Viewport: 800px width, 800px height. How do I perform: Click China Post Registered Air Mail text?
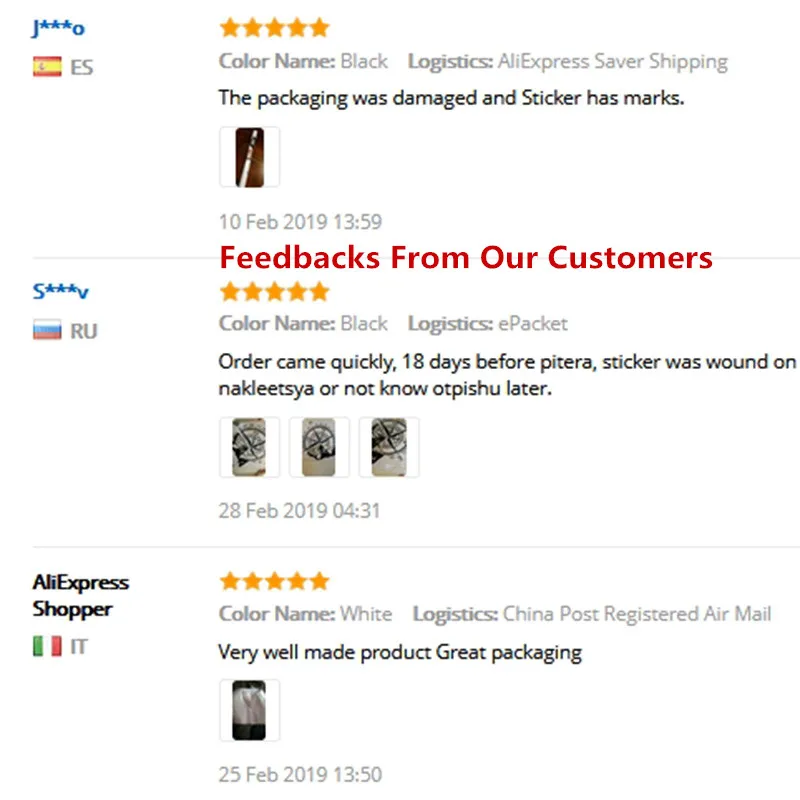pyautogui.click(x=637, y=614)
